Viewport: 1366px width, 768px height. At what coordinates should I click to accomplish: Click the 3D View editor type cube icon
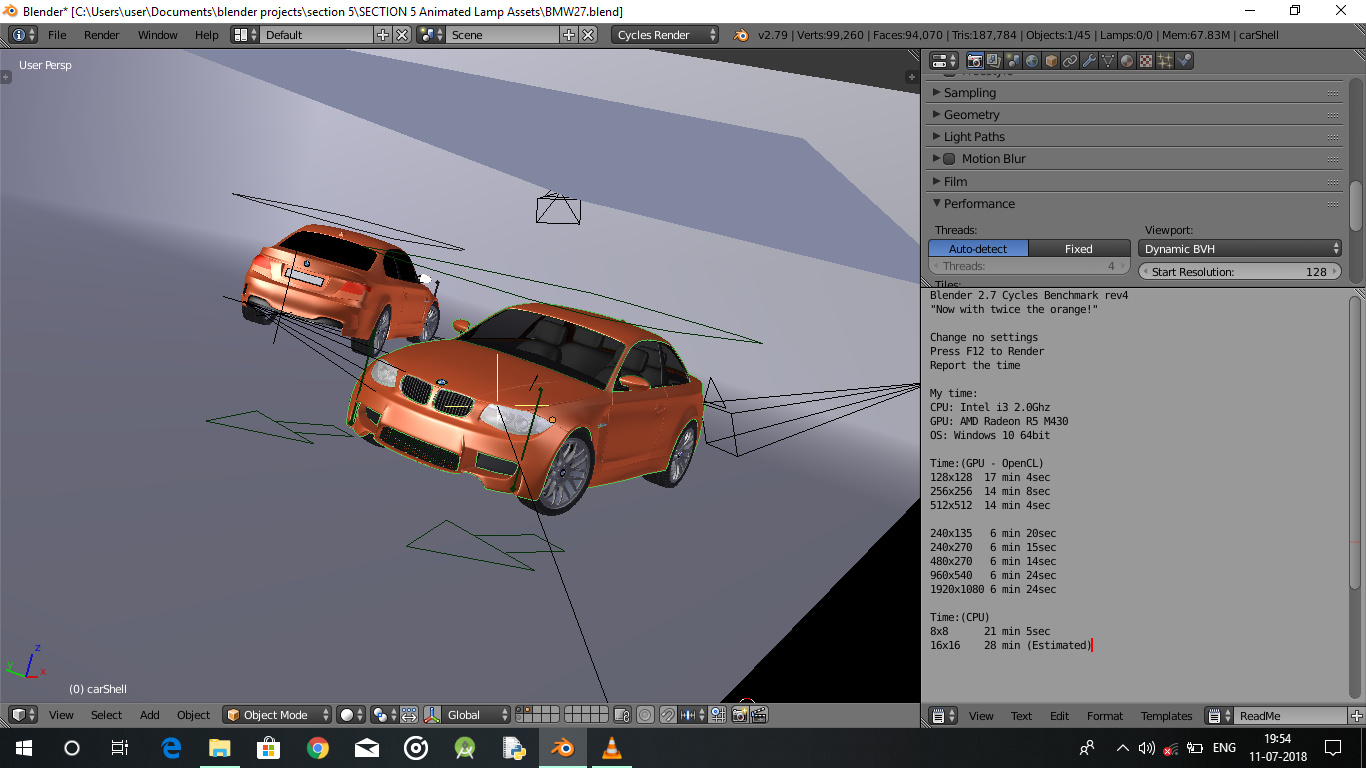click(x=23, y=715)
